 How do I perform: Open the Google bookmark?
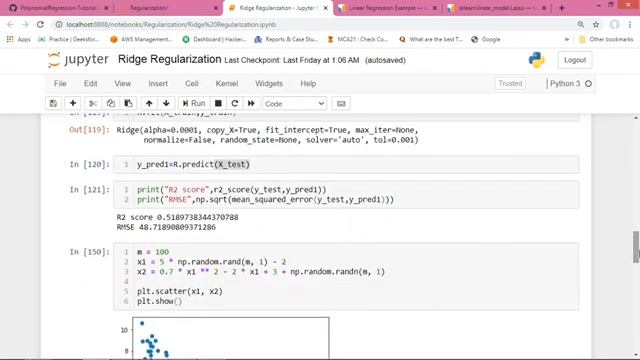pyautogui.click(x=486, y=40)
